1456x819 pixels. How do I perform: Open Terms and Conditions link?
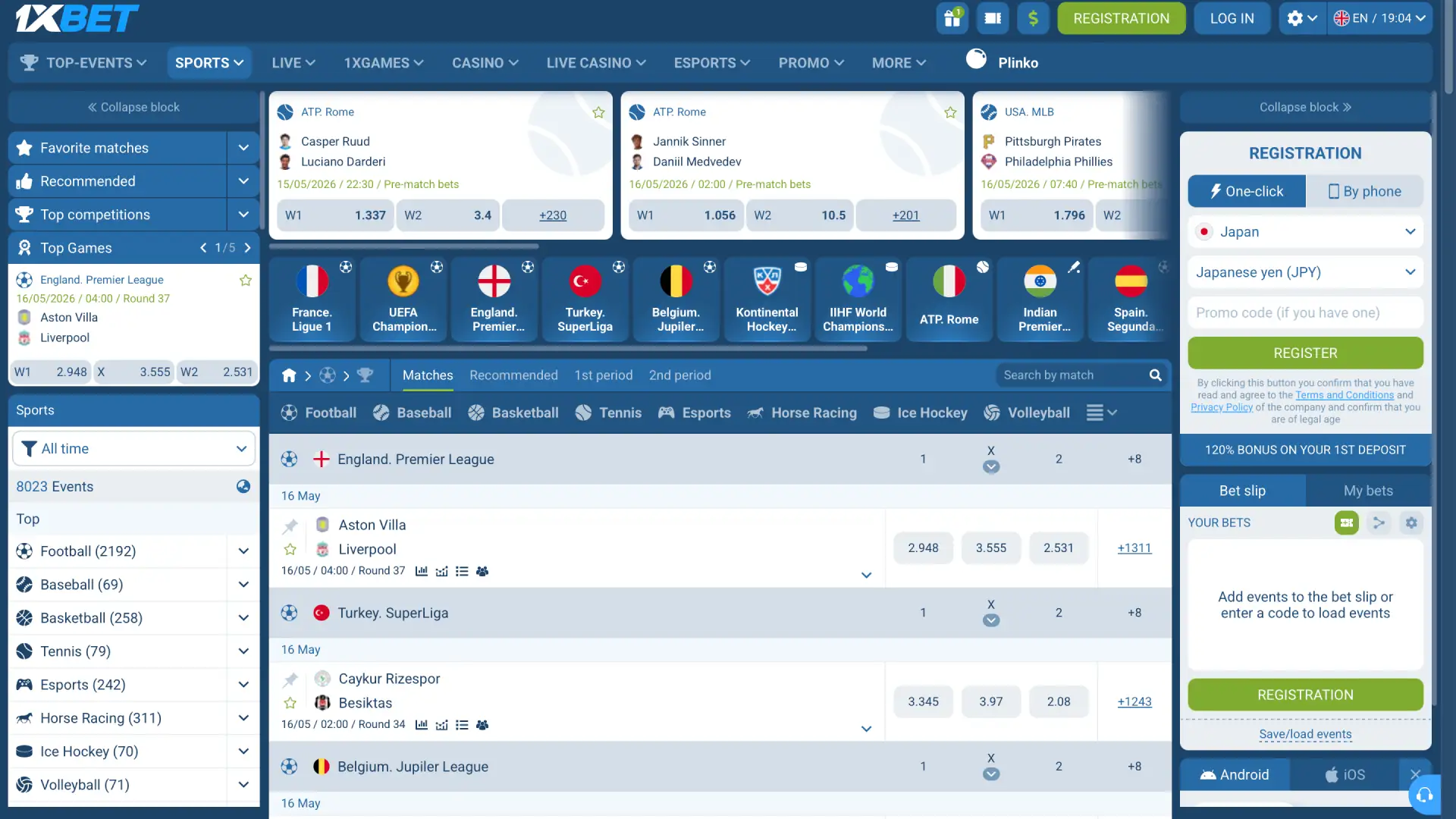click(1345, 395)
